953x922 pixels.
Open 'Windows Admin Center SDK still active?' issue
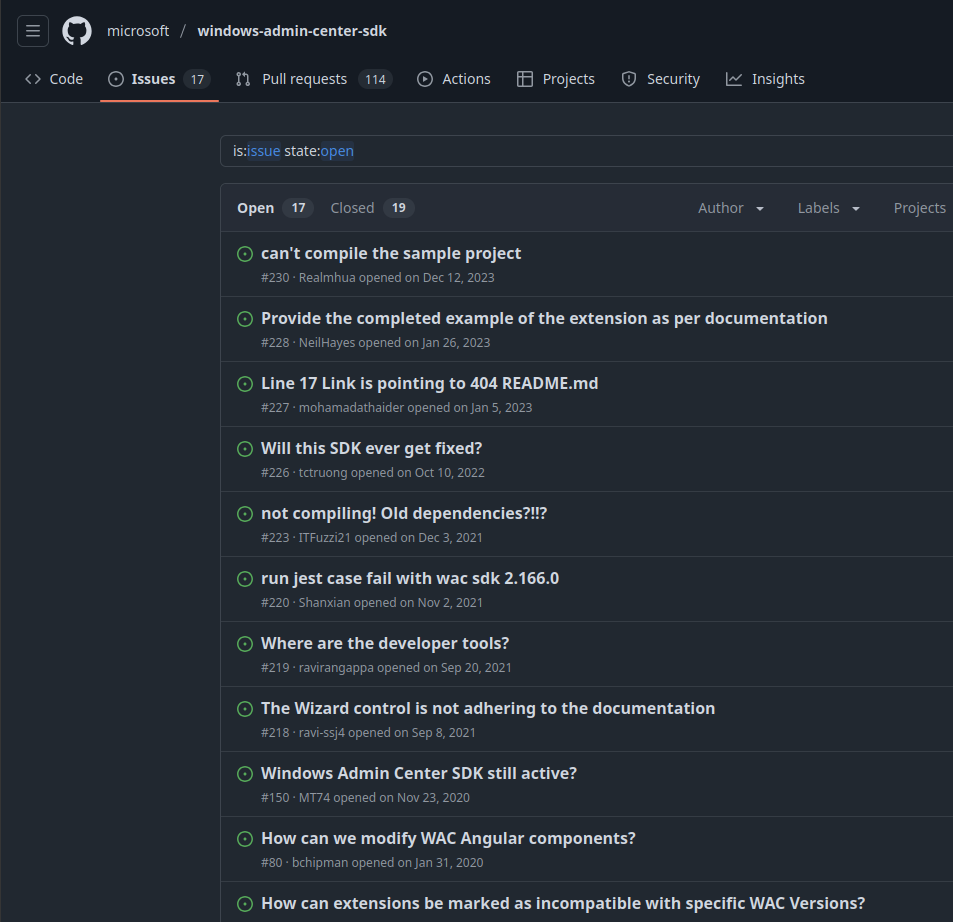click(419, 774)
